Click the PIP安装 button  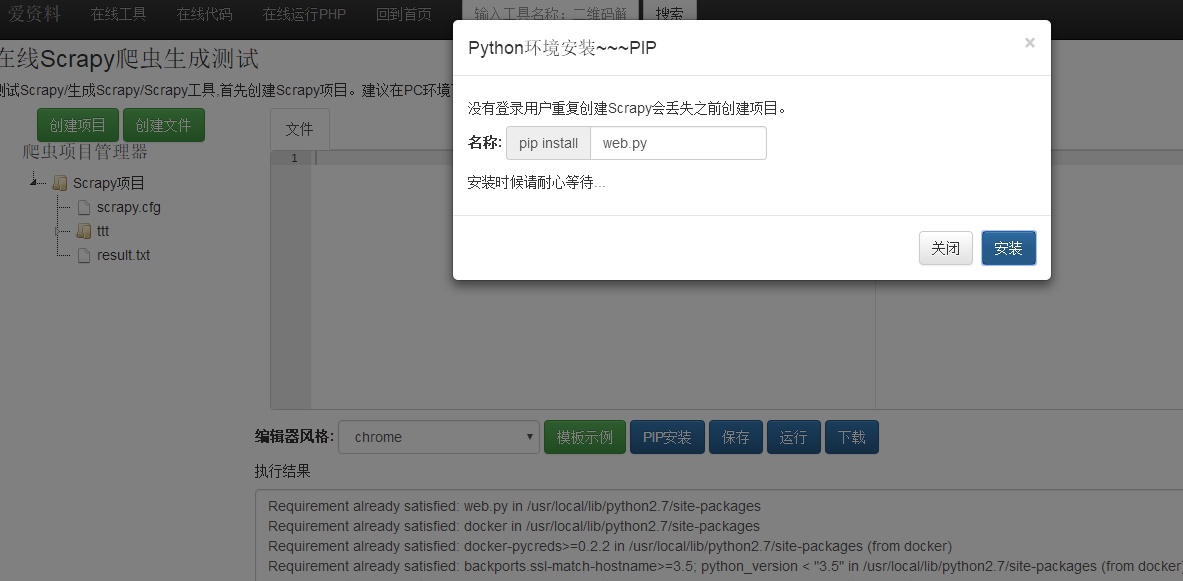pyautogui.click(x=667, y=437)
